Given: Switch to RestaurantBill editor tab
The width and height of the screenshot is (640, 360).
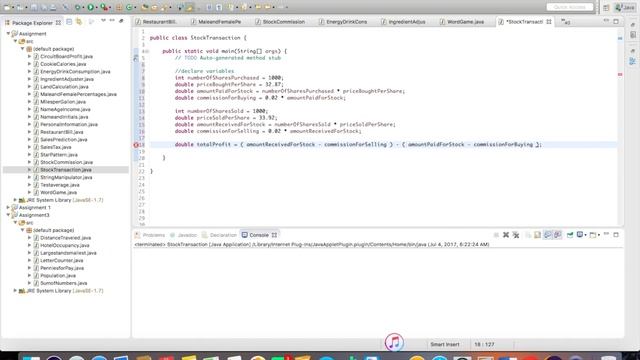Looking at the screenshot, I should (156, 22).
